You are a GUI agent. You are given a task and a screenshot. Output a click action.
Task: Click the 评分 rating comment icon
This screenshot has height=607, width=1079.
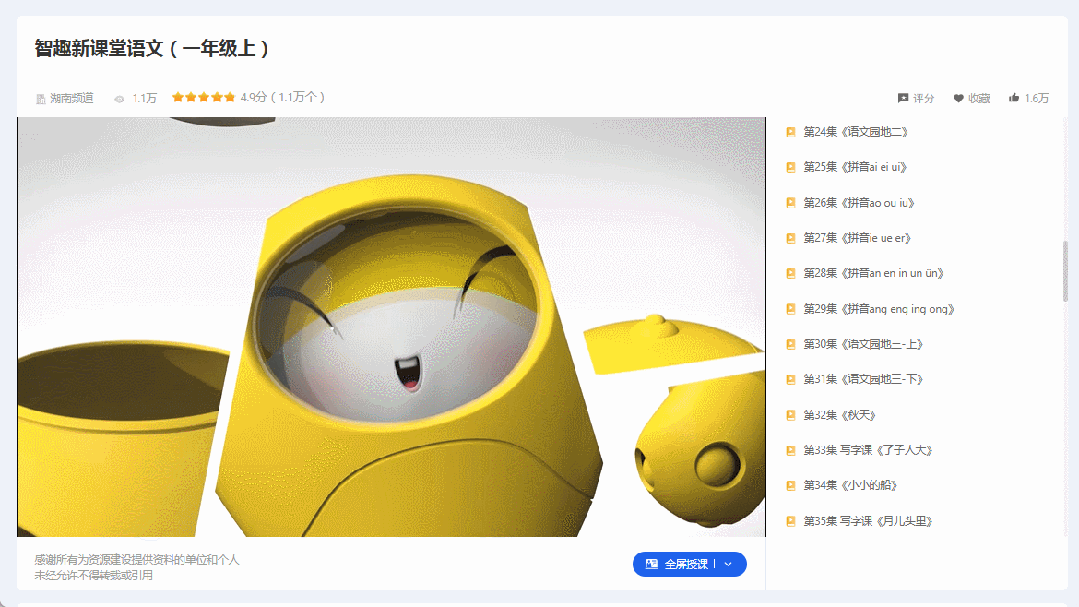coord(903,98)
